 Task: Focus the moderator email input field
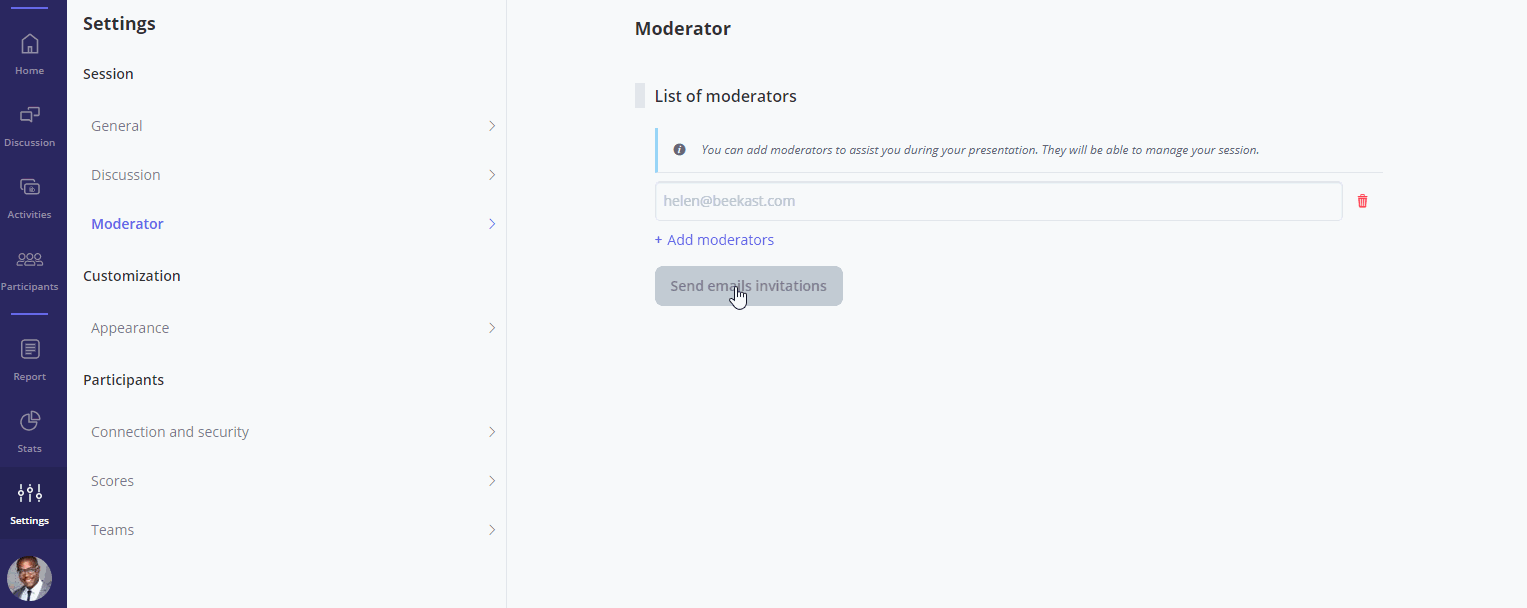[998, 201]
